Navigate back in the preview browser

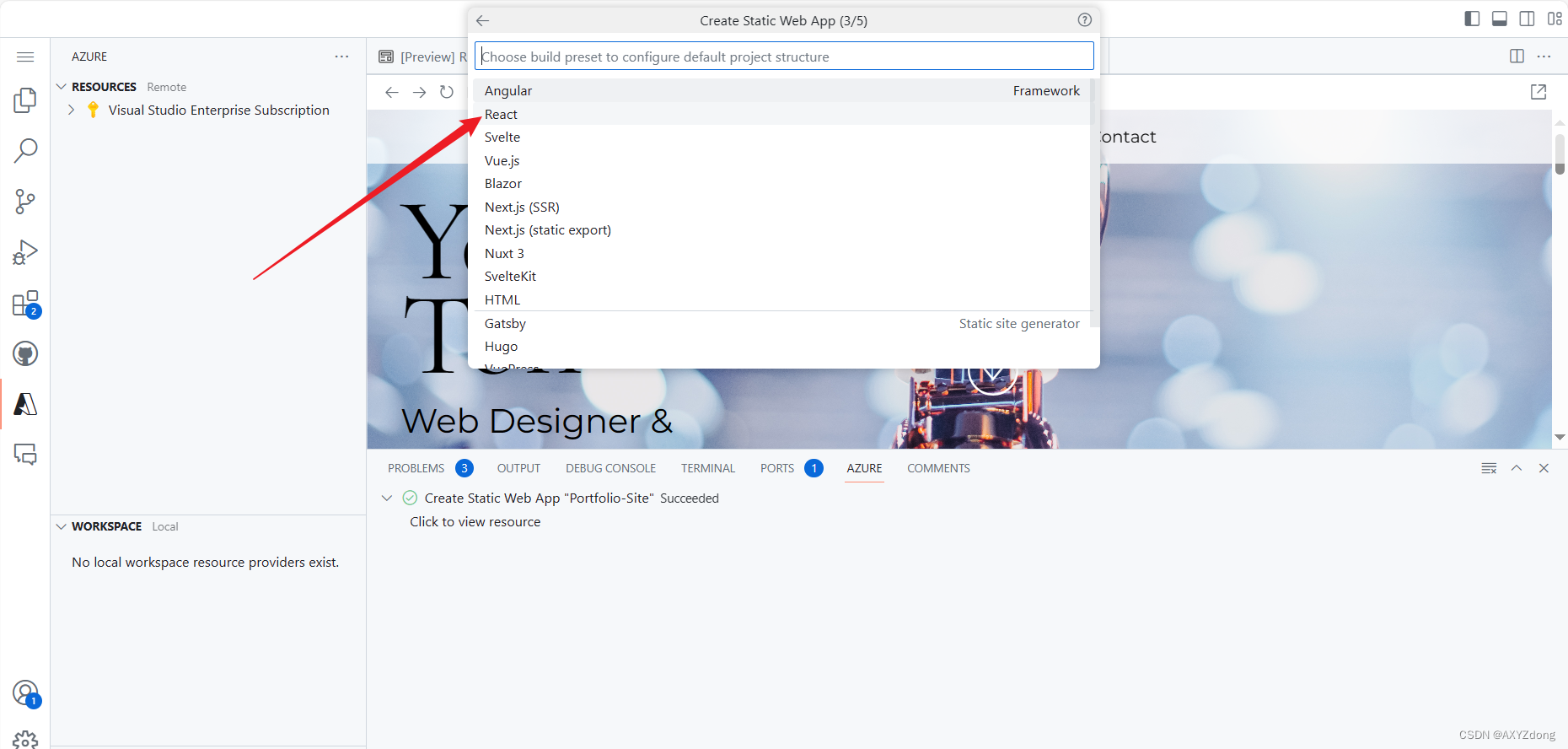[x=391, y=92]
